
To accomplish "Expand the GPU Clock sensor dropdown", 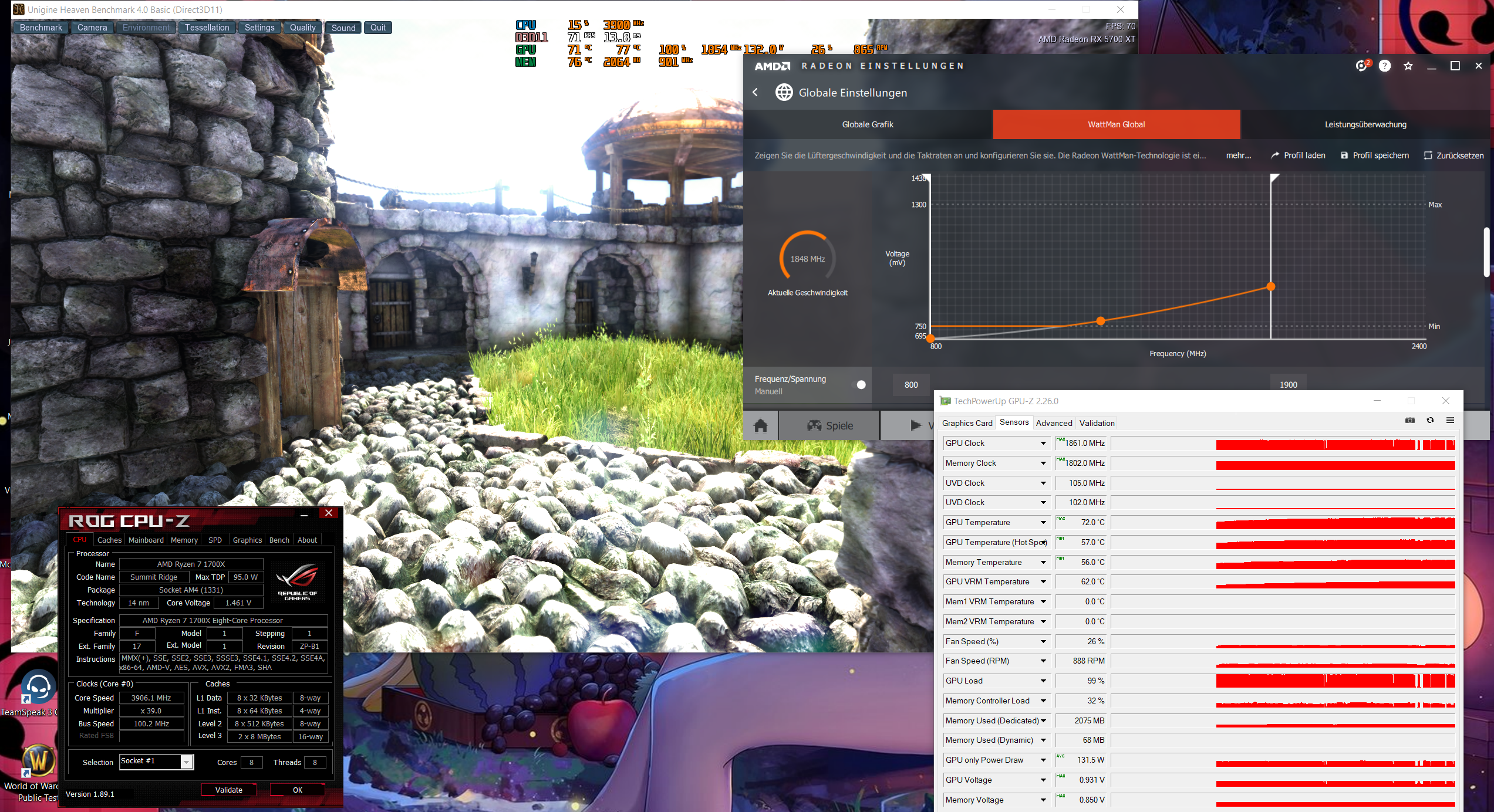I will pyautogui.click(x=1043, y=444).
